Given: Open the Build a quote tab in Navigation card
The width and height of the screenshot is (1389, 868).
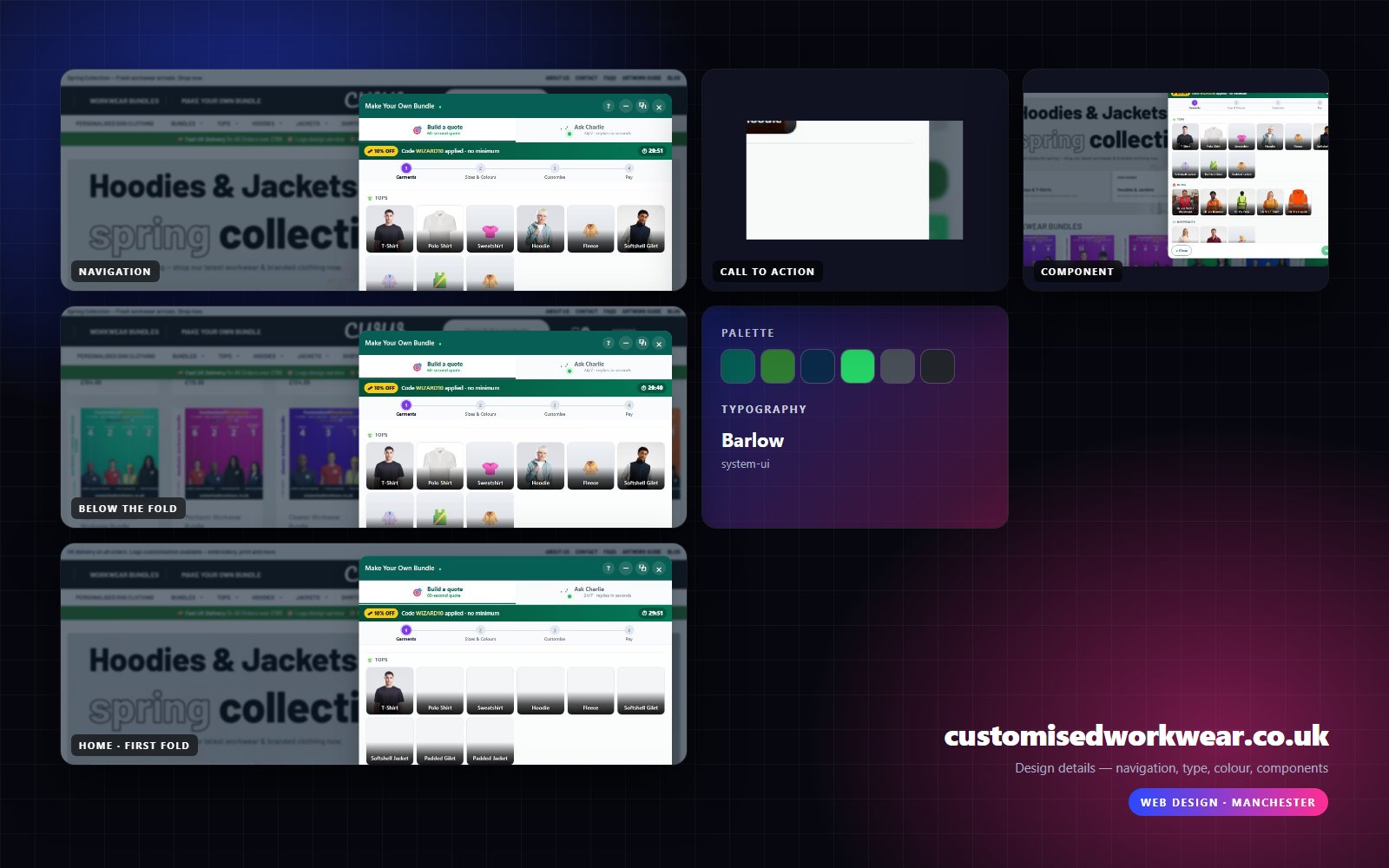Looking at the screenshot, I should point(438,129).
